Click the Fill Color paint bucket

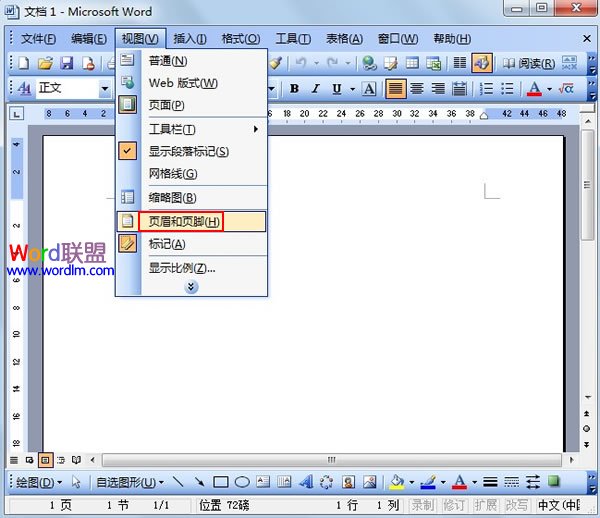[x=396, y=482]
